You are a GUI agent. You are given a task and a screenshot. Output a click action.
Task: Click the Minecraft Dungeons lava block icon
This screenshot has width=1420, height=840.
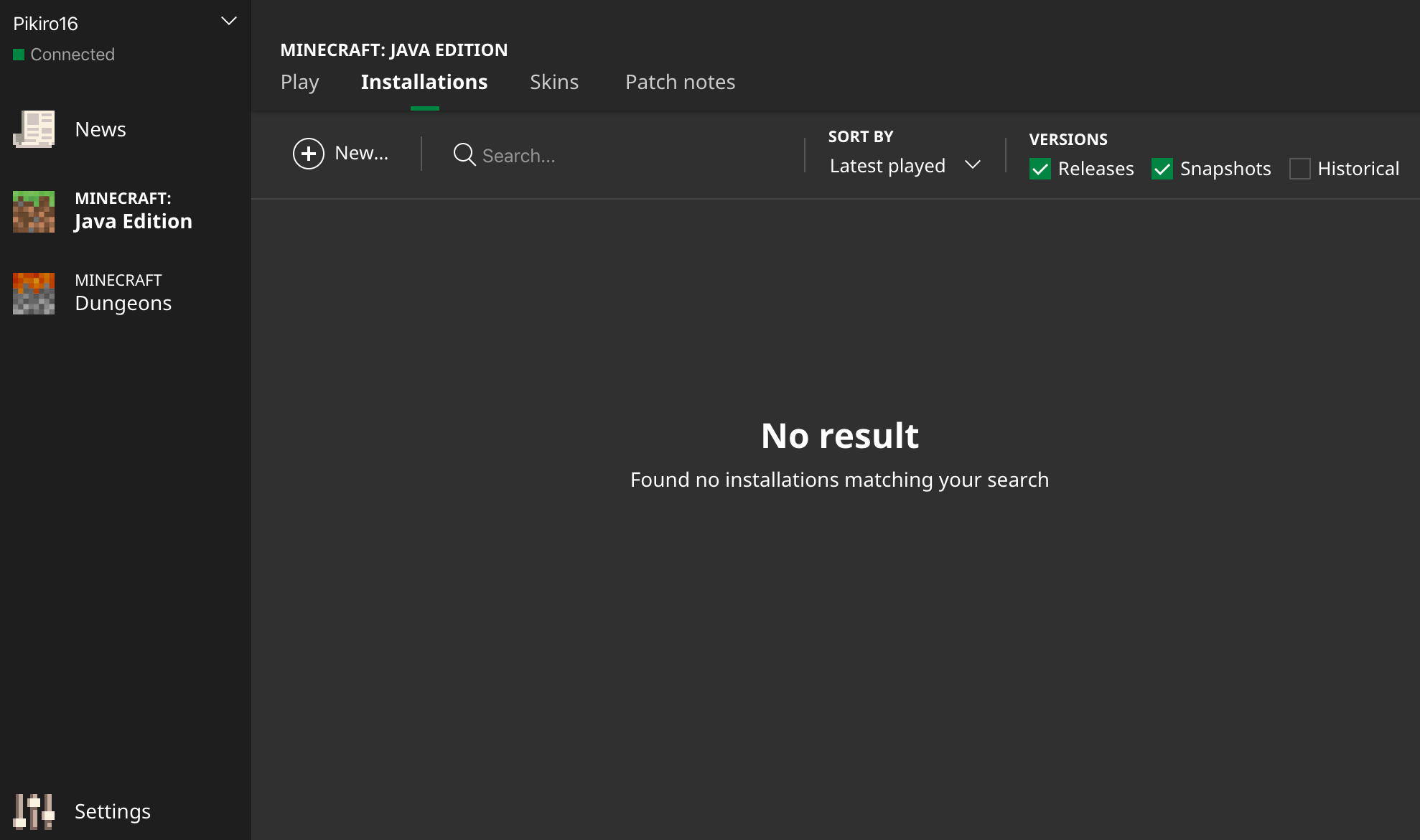coord(34,293)
